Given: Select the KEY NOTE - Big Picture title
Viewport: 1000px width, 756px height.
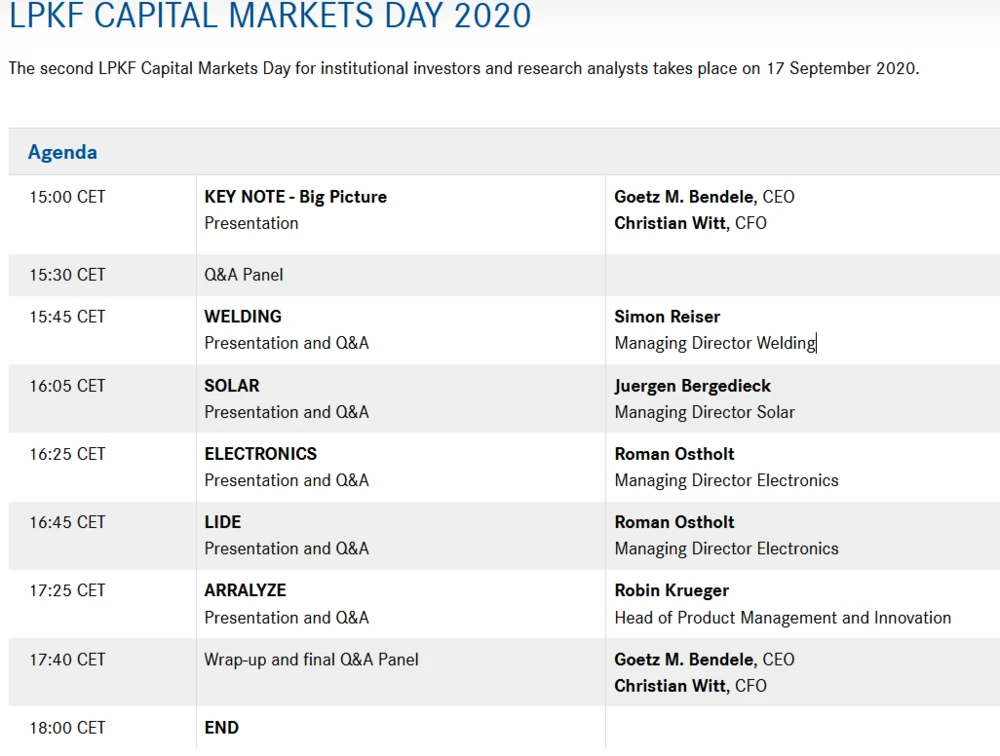Looking at the screenshot, I should [295, 197].
